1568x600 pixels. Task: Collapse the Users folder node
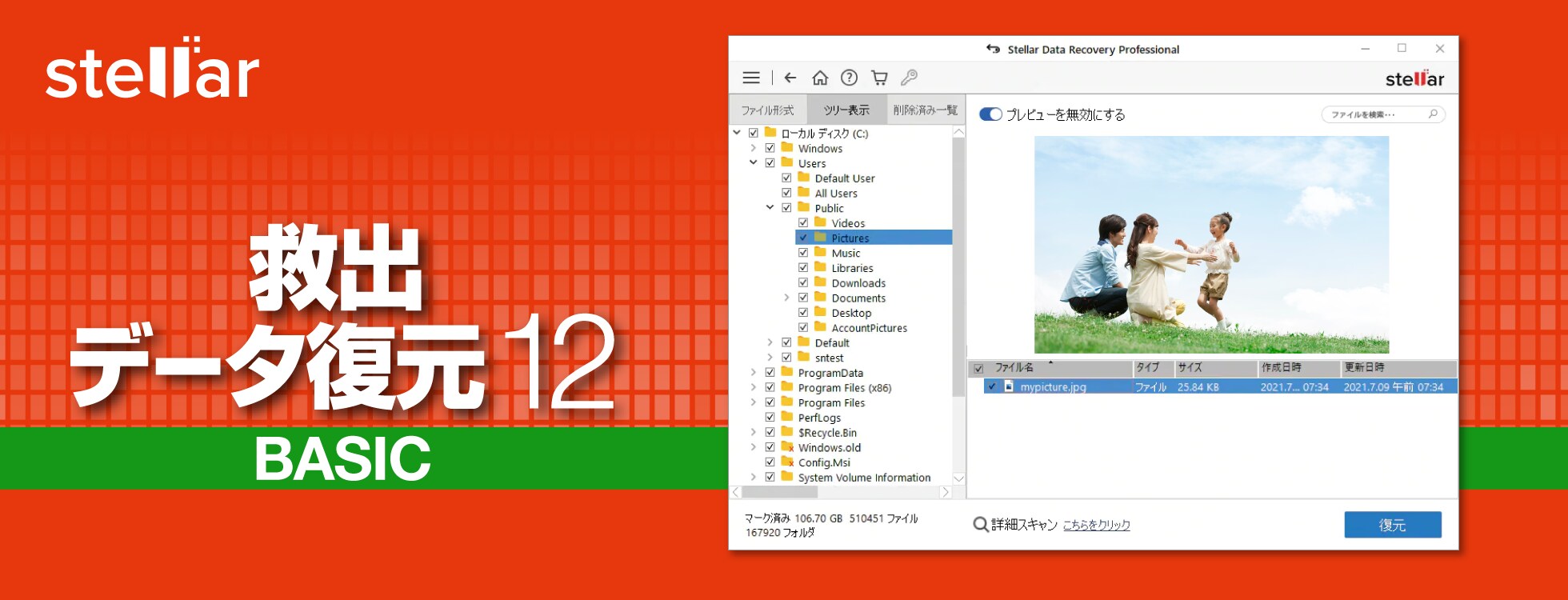tap(754, 162)
